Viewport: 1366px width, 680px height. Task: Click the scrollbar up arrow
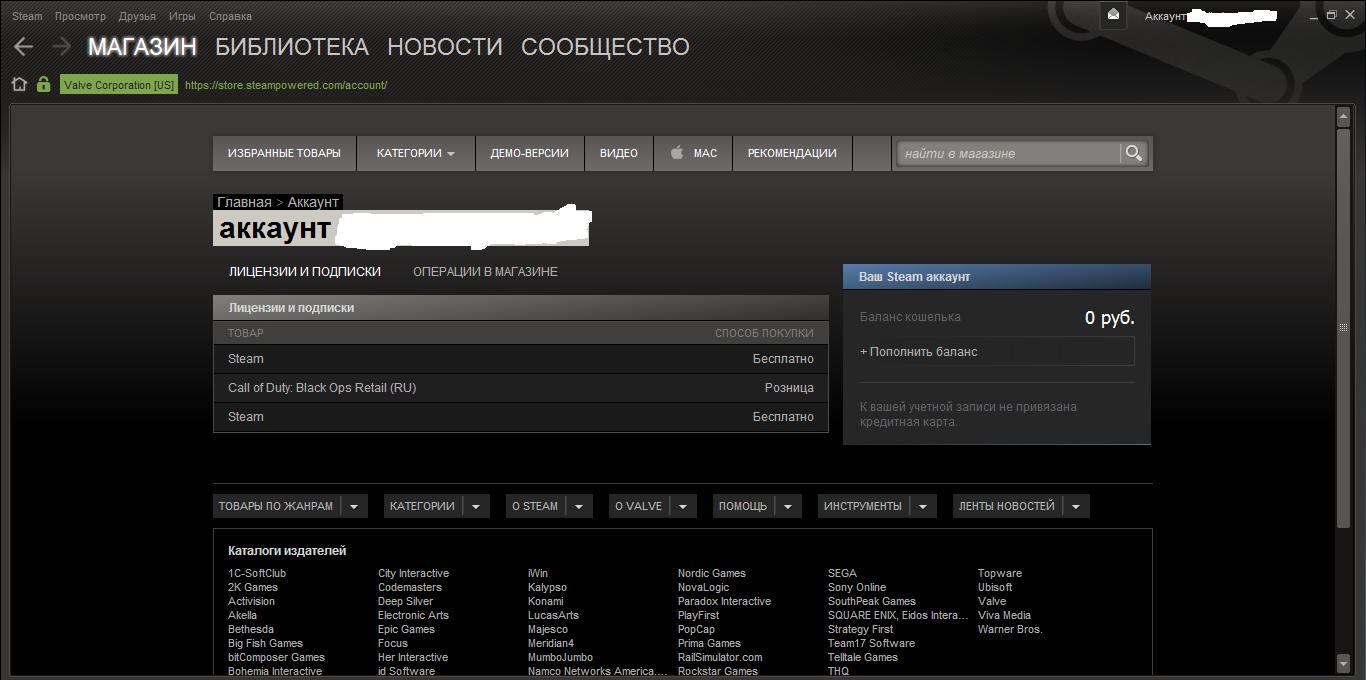[1343, 117]
